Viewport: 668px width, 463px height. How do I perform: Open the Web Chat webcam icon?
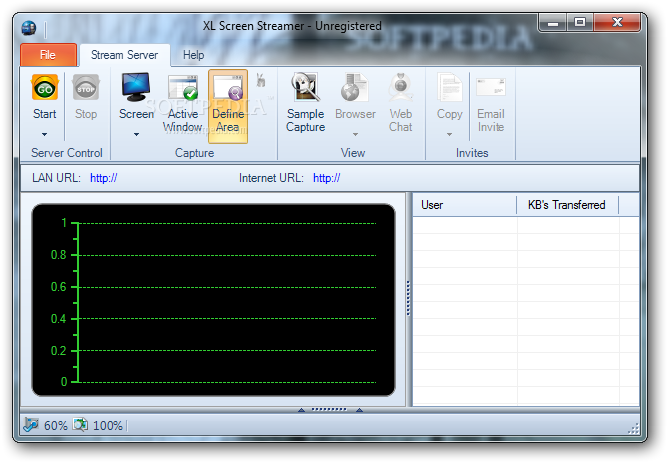[400, 87]
